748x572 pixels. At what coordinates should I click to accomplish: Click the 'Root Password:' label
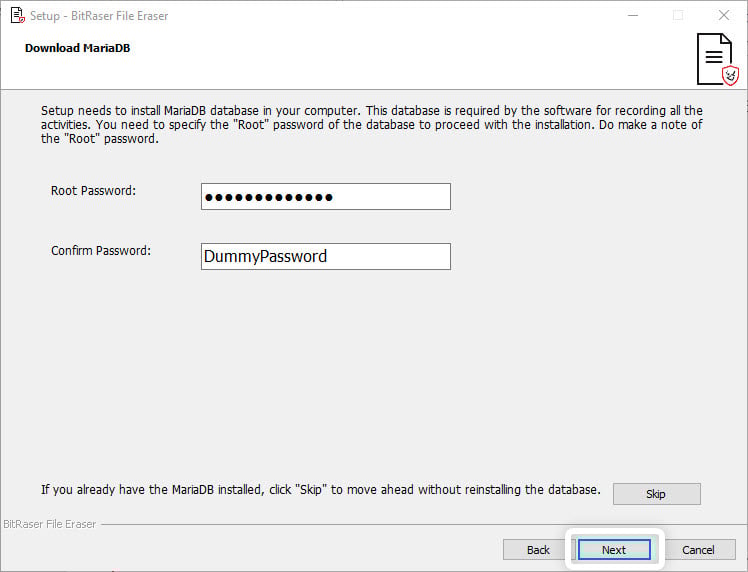pyautogui.click(x=94, y=190)
